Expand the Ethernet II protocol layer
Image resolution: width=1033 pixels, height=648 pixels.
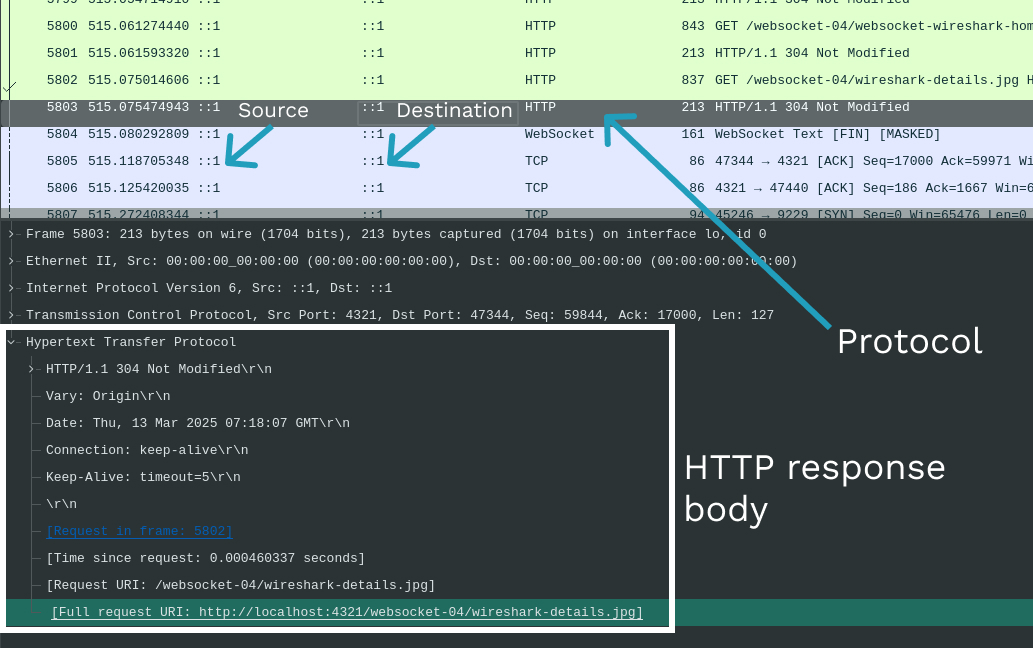click(x=10, y=261)
